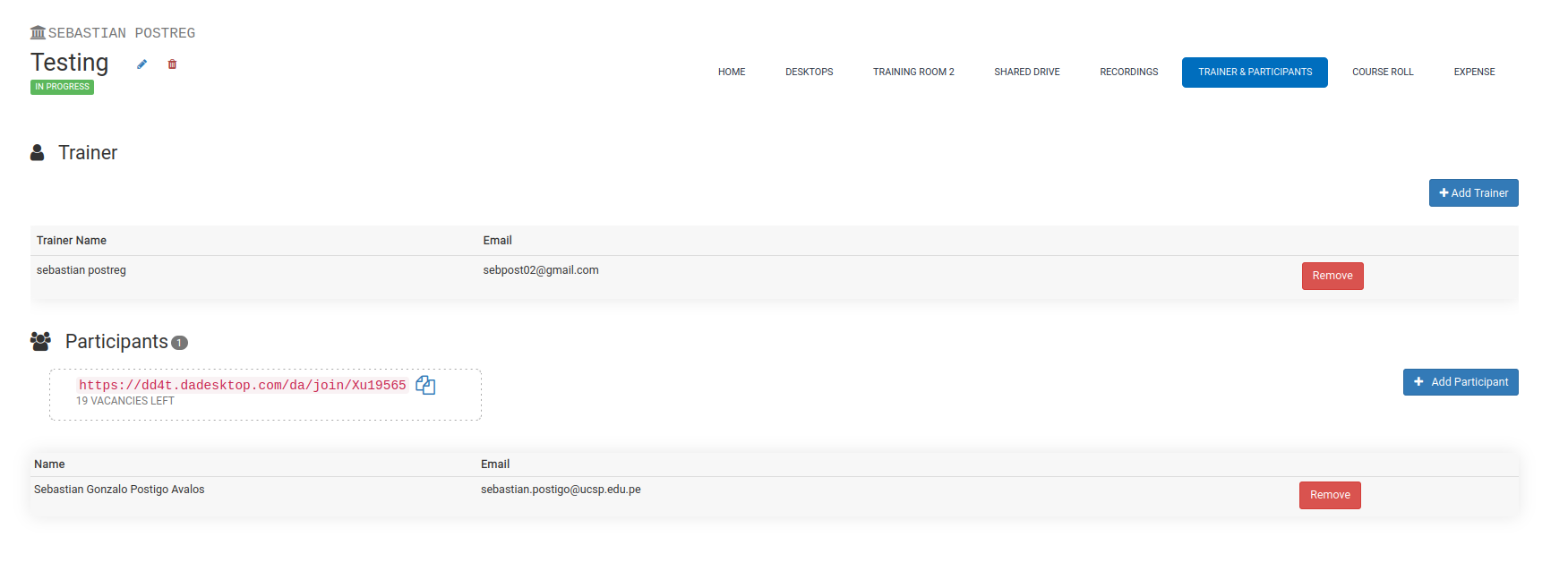
Task: Select the Trainer & Participants tab
Action: (x=1255, y=72)
